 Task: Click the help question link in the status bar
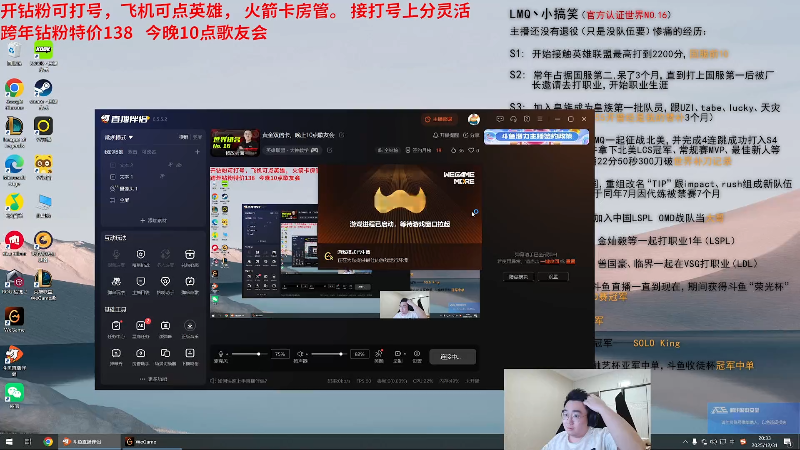tap(239, 381)
